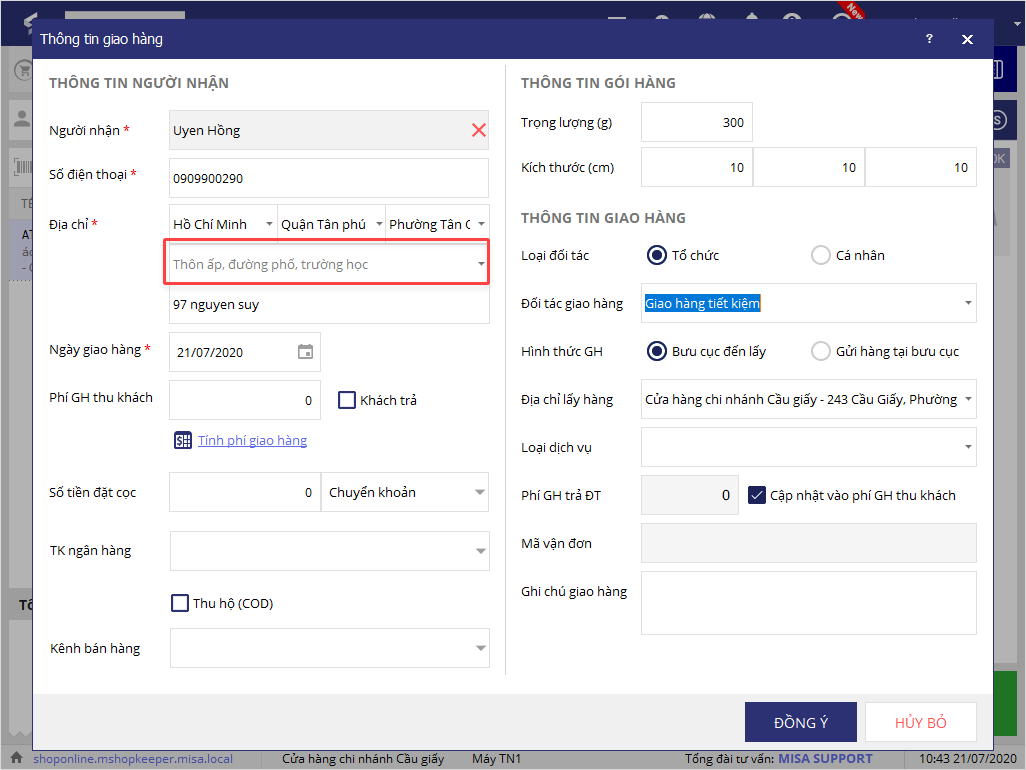Open help with the question mark icon
Viewport: 1026px width, 770px height.
tap(929, 39)
